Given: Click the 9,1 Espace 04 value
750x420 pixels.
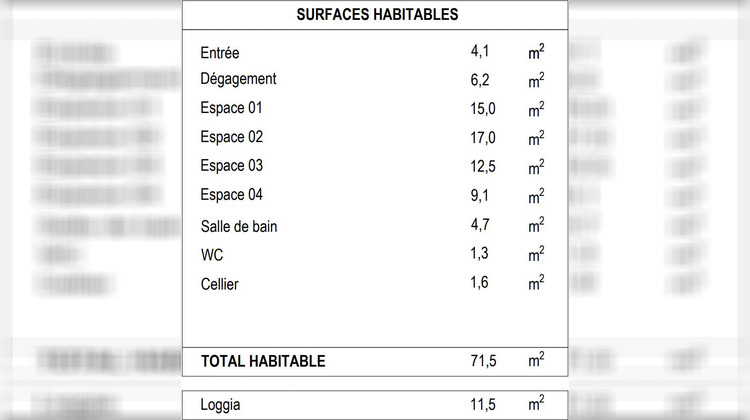Looking at the screenshot, I should (479, 196).
